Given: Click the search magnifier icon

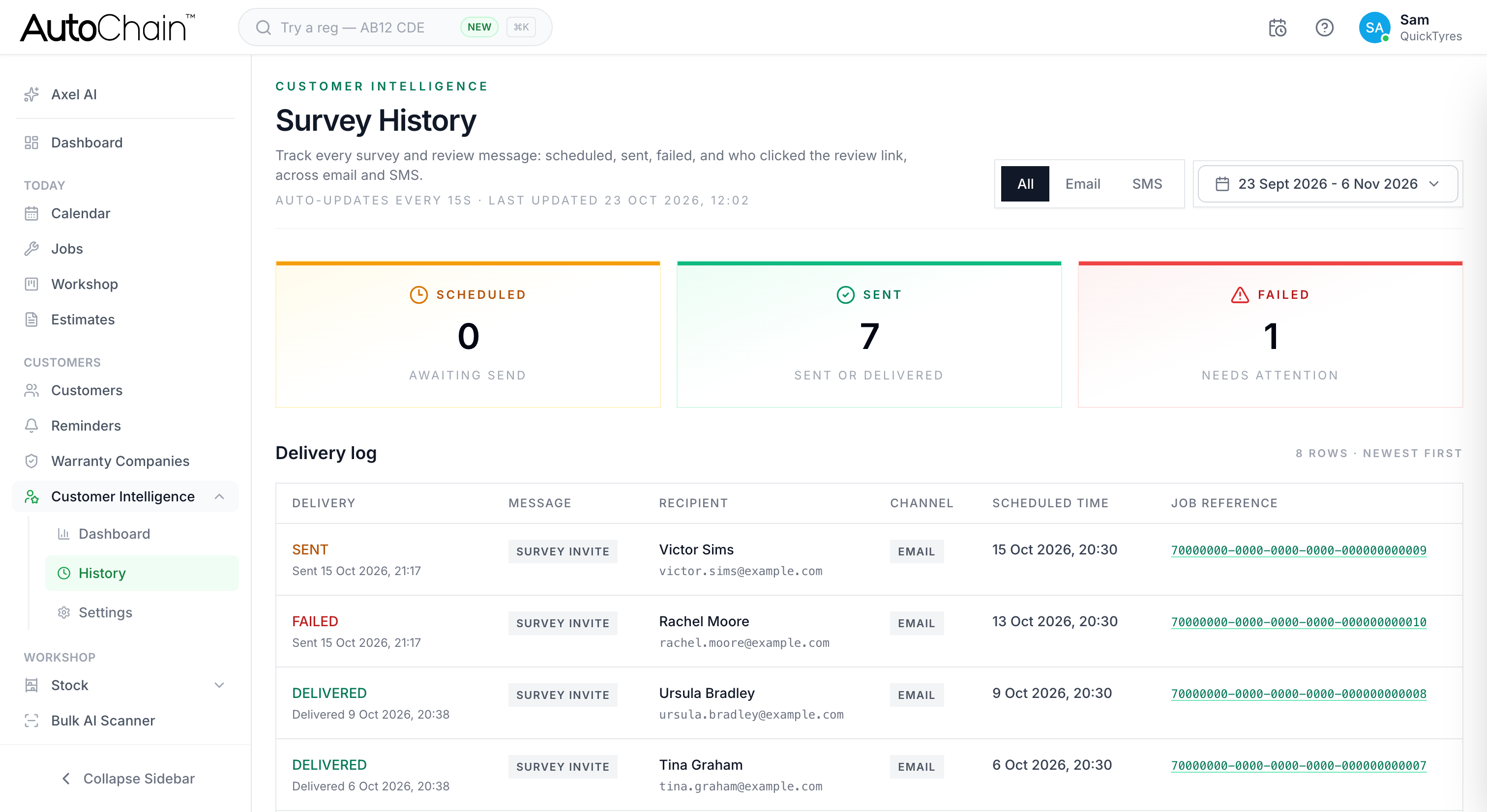Looking at the screenshot, I should 263,28.
